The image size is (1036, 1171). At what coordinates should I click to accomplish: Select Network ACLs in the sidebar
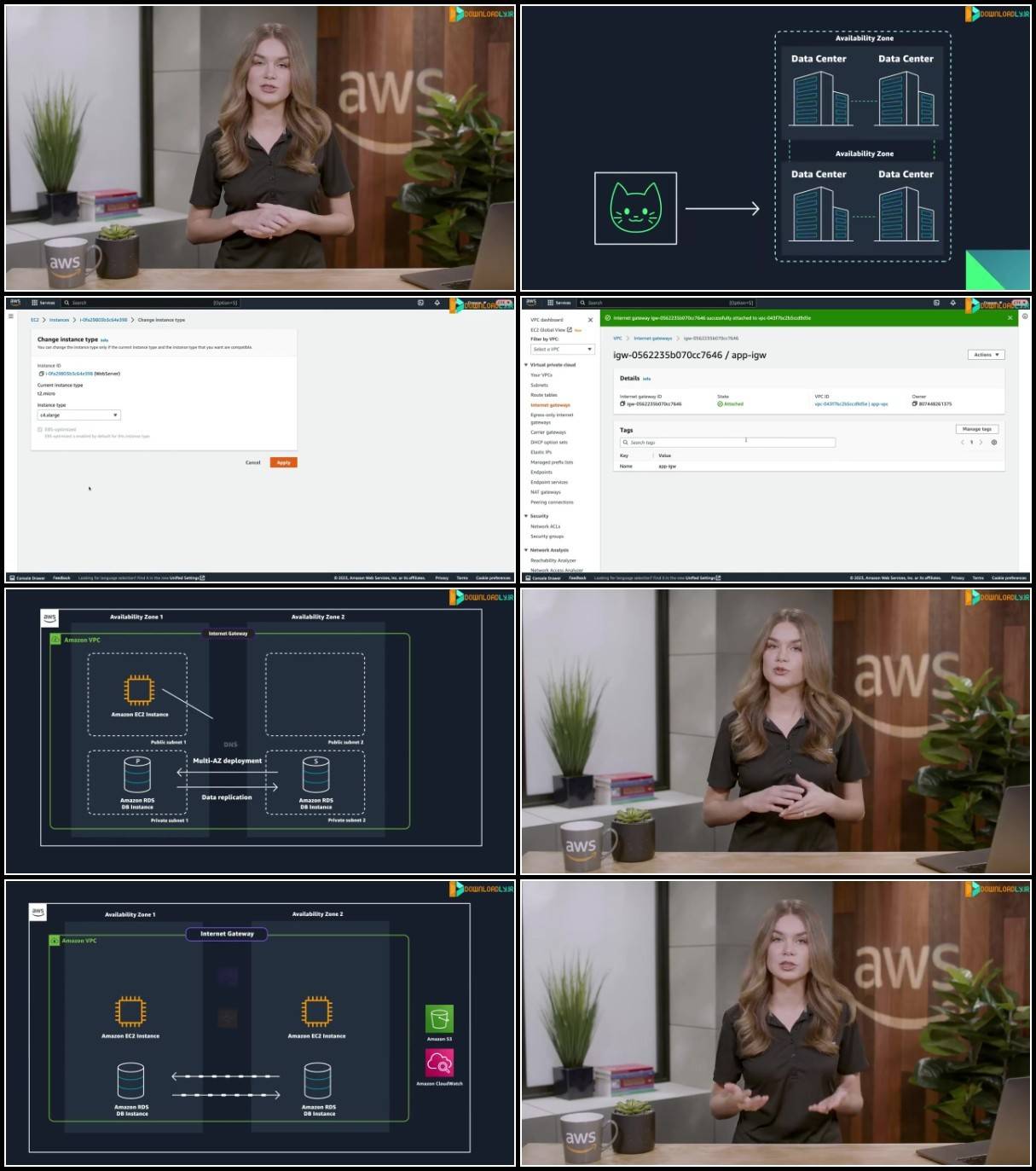(x=546, y=526)
